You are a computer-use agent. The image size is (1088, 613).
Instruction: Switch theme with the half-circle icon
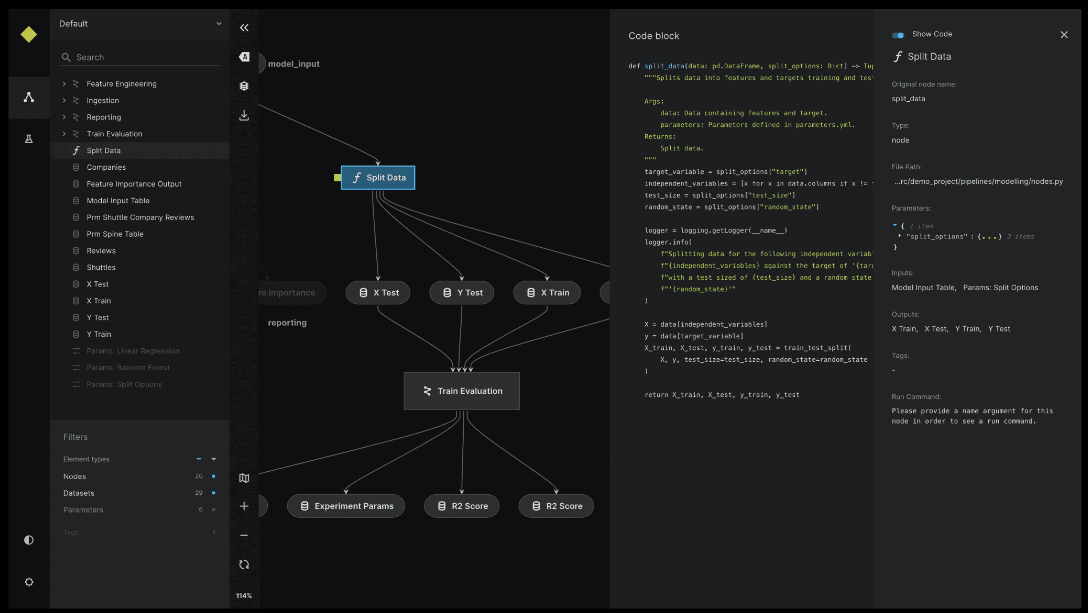click(x=29, y=540)
